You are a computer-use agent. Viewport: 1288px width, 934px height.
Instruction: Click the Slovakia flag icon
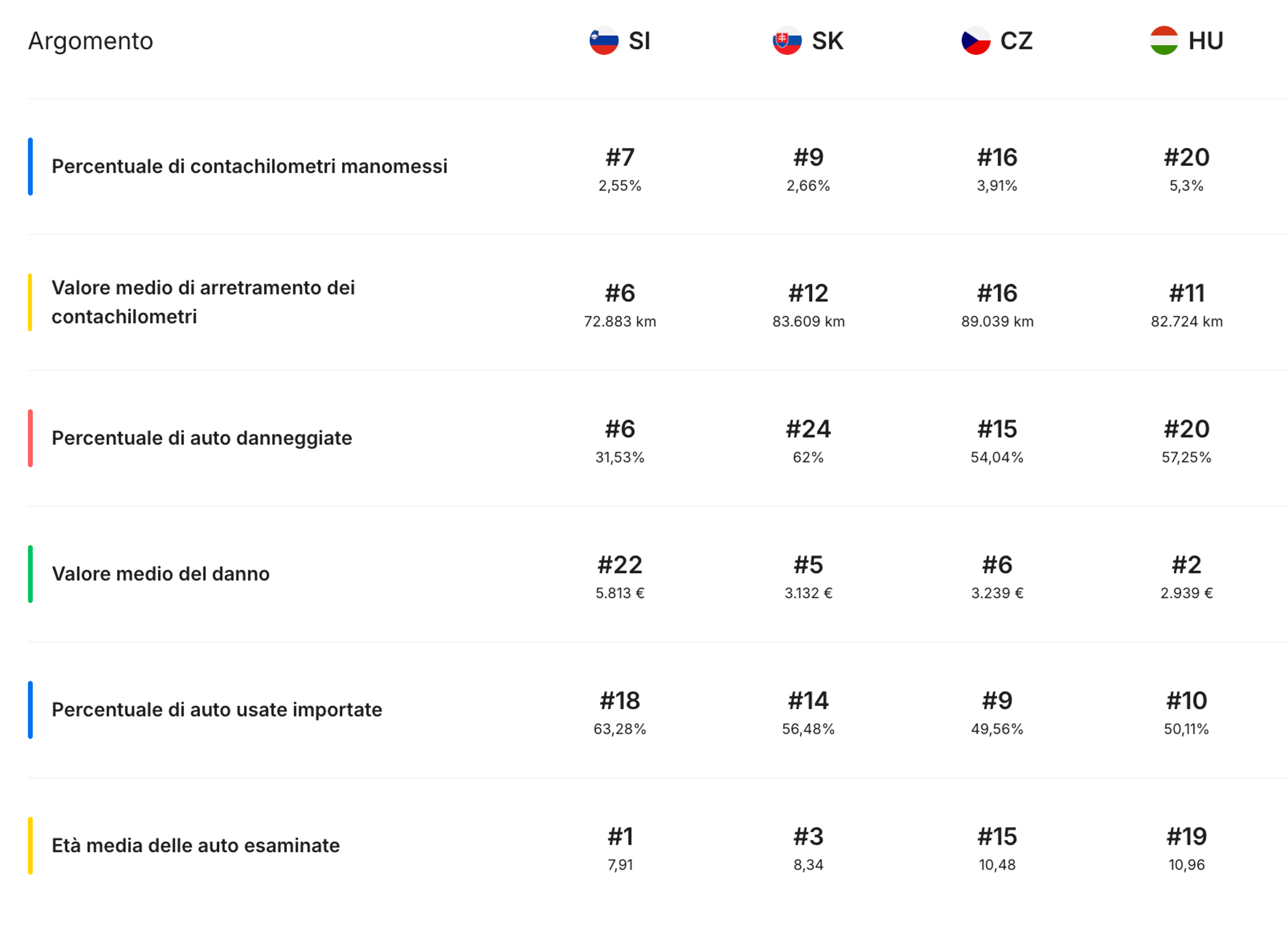click(x=787, y=40)
